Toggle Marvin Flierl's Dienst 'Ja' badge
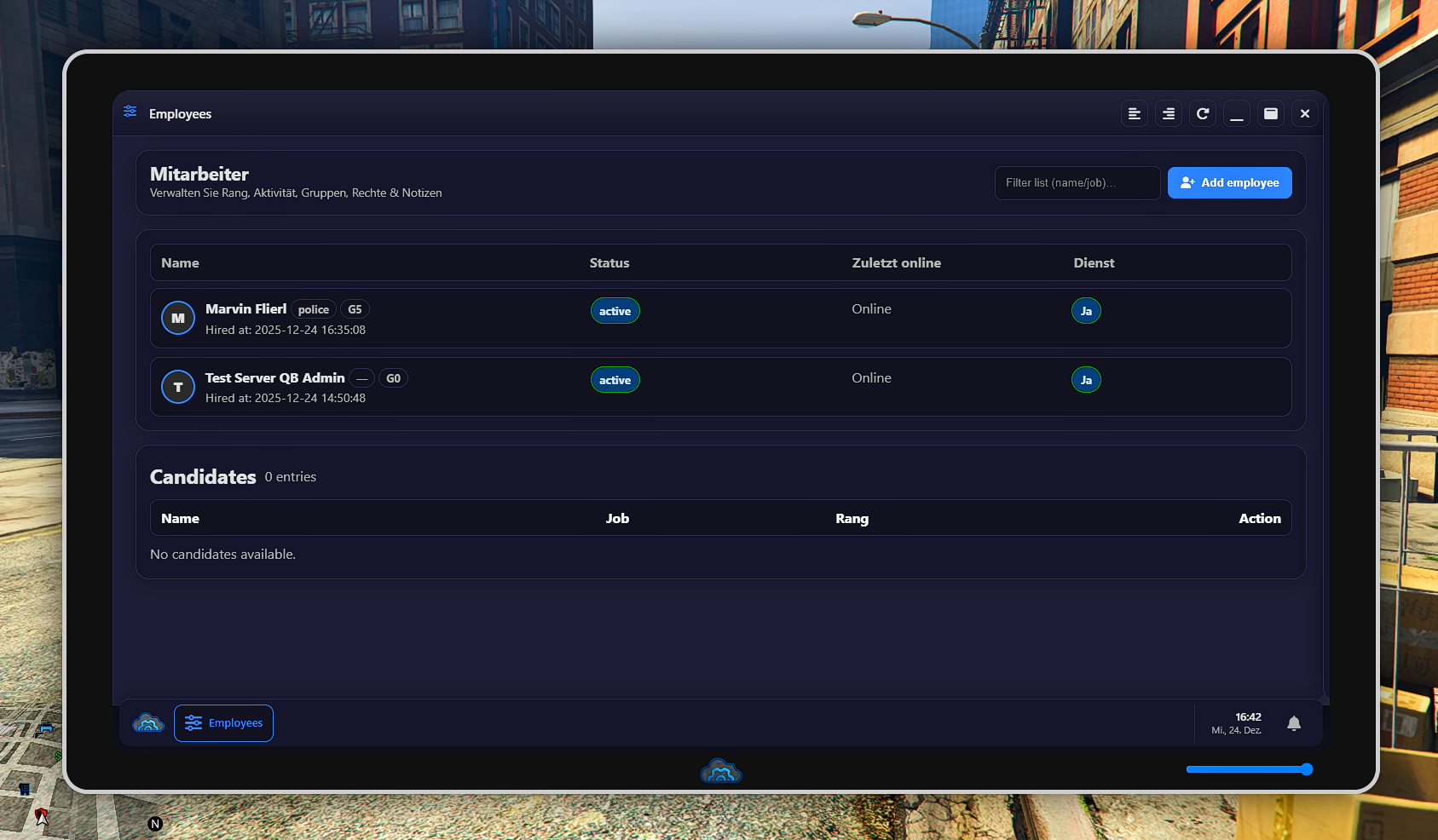The width and height of the screenshot is (1438, 840). 1086,311
